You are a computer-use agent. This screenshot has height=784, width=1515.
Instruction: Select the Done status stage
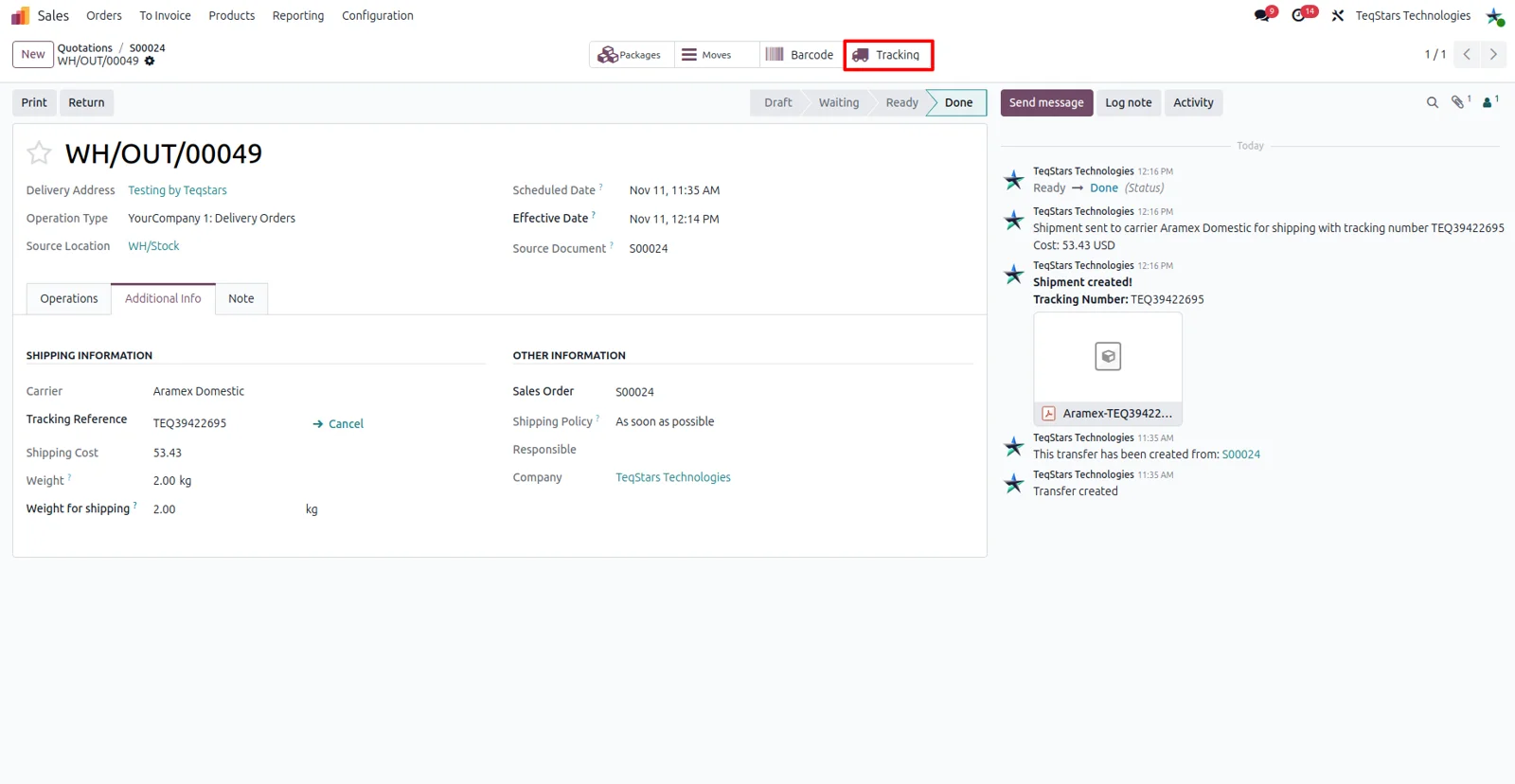pos(958,102)
